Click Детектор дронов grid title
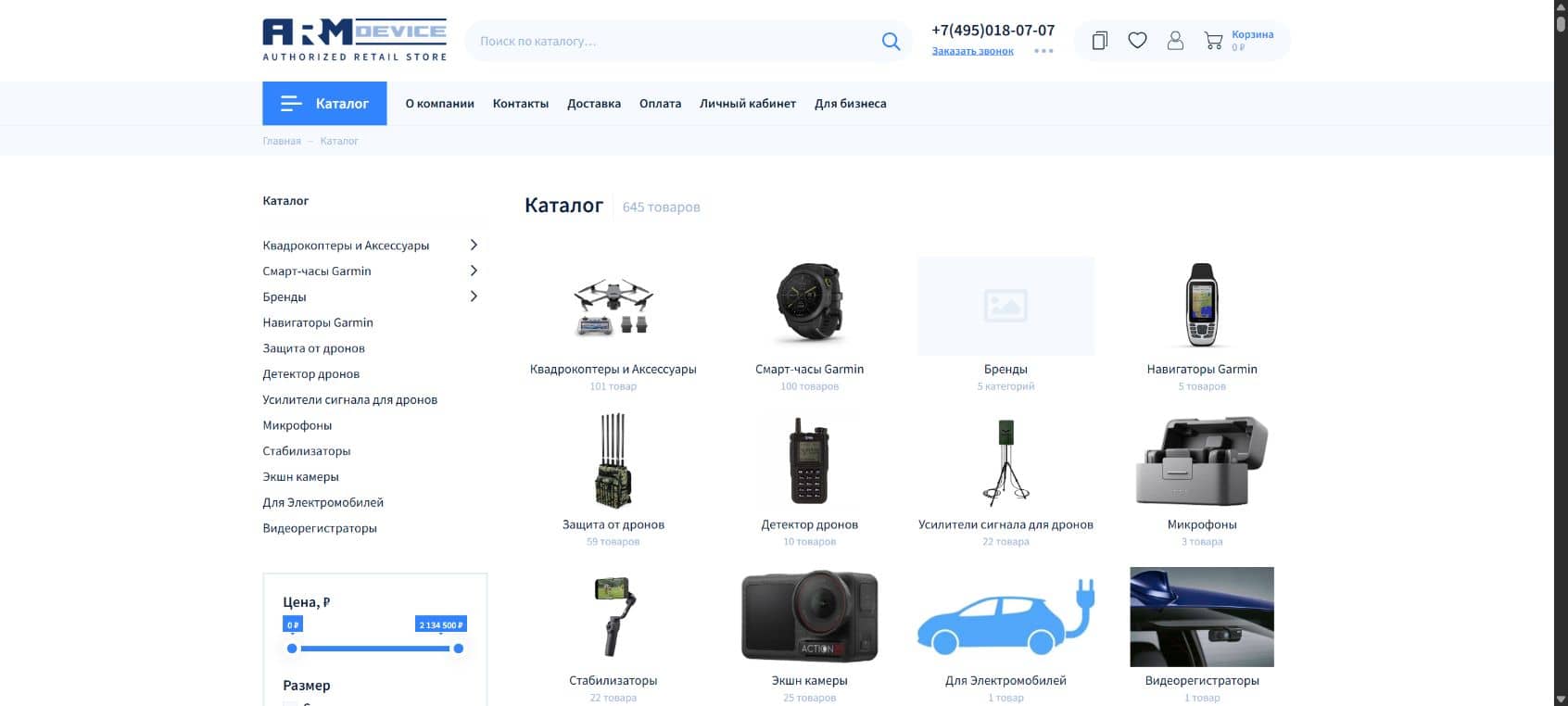 (x=809, y=524)
